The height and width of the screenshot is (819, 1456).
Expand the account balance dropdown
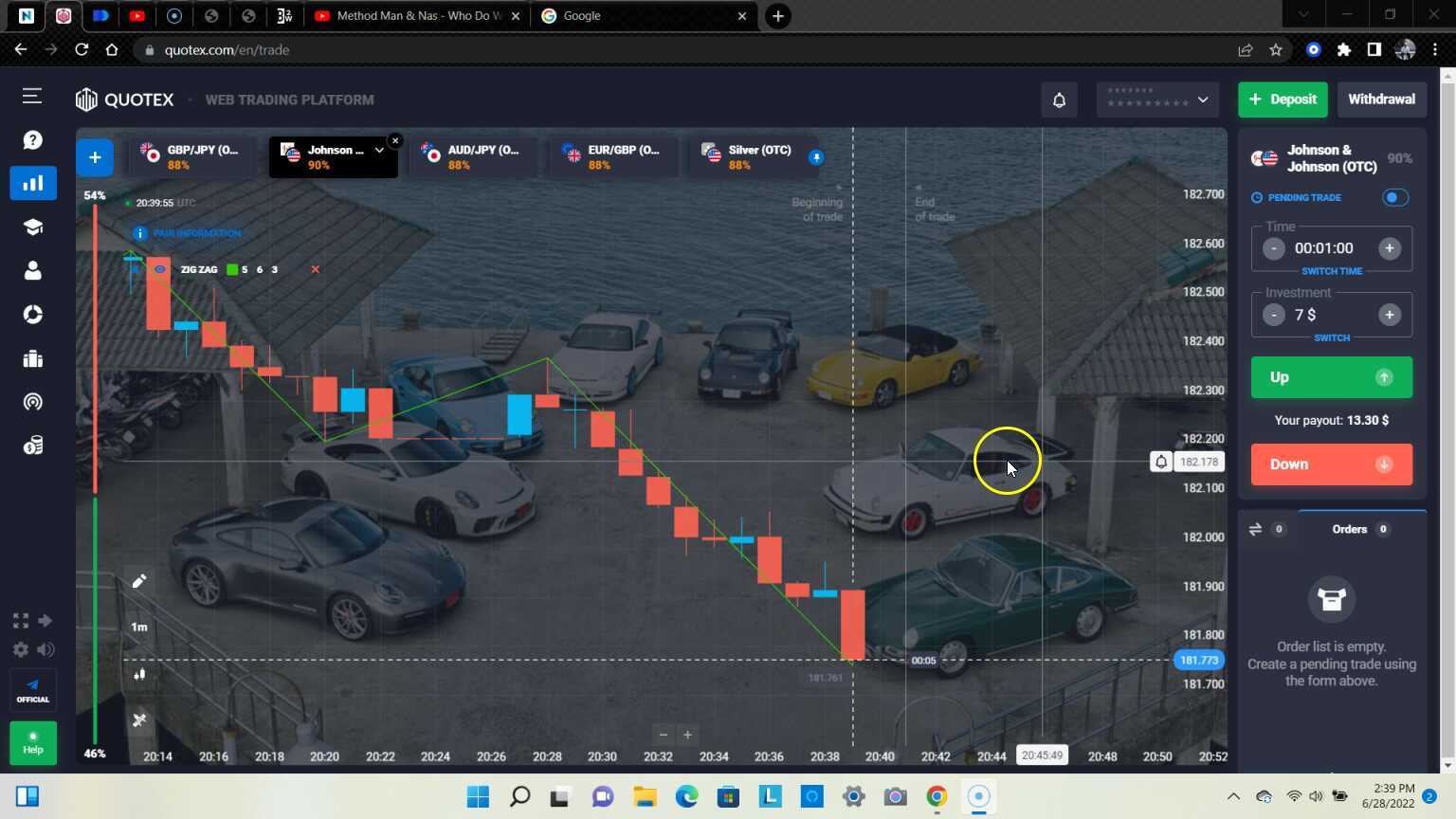[1202, 100]
